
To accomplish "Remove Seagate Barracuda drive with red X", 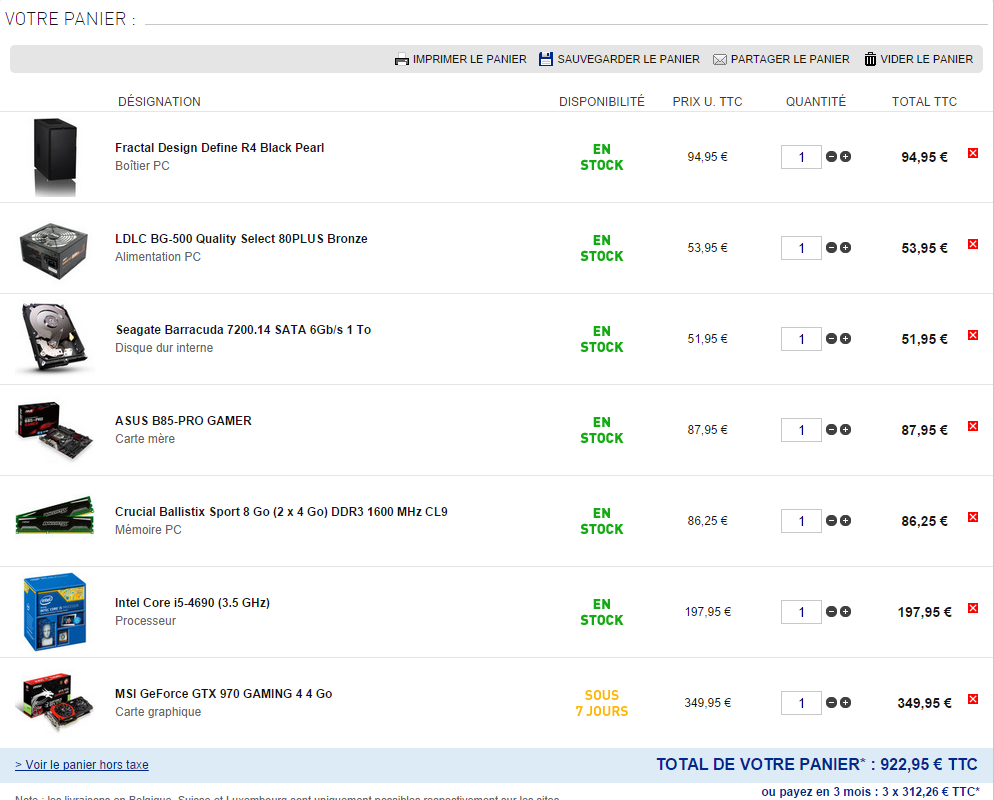I will pos(973,335).
